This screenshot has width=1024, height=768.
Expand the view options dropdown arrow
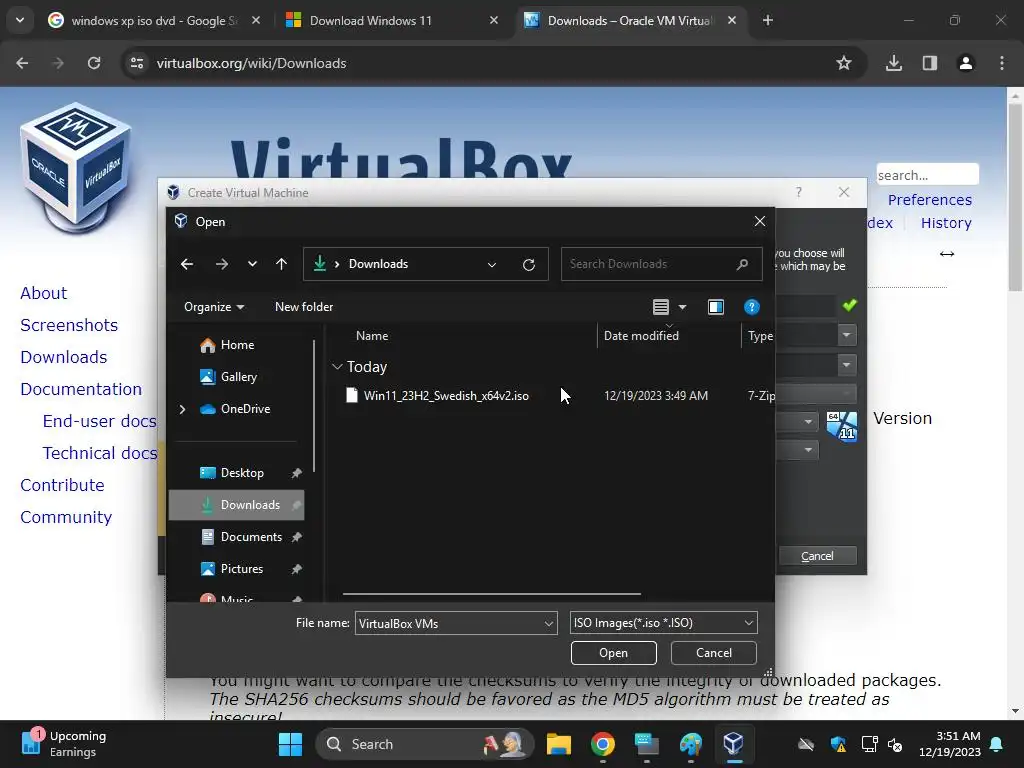682,307
